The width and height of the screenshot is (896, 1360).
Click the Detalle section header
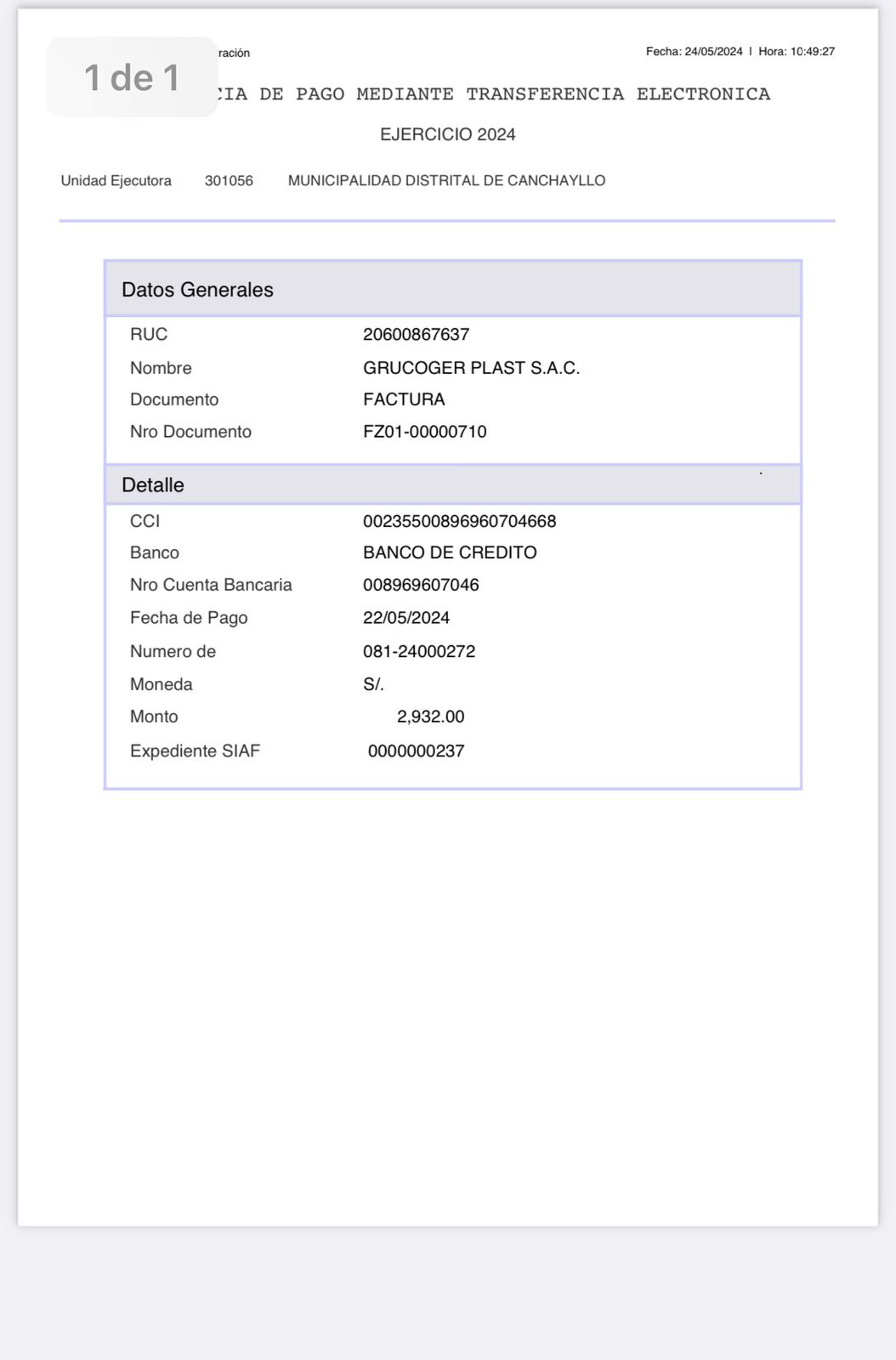coord(153,485)
